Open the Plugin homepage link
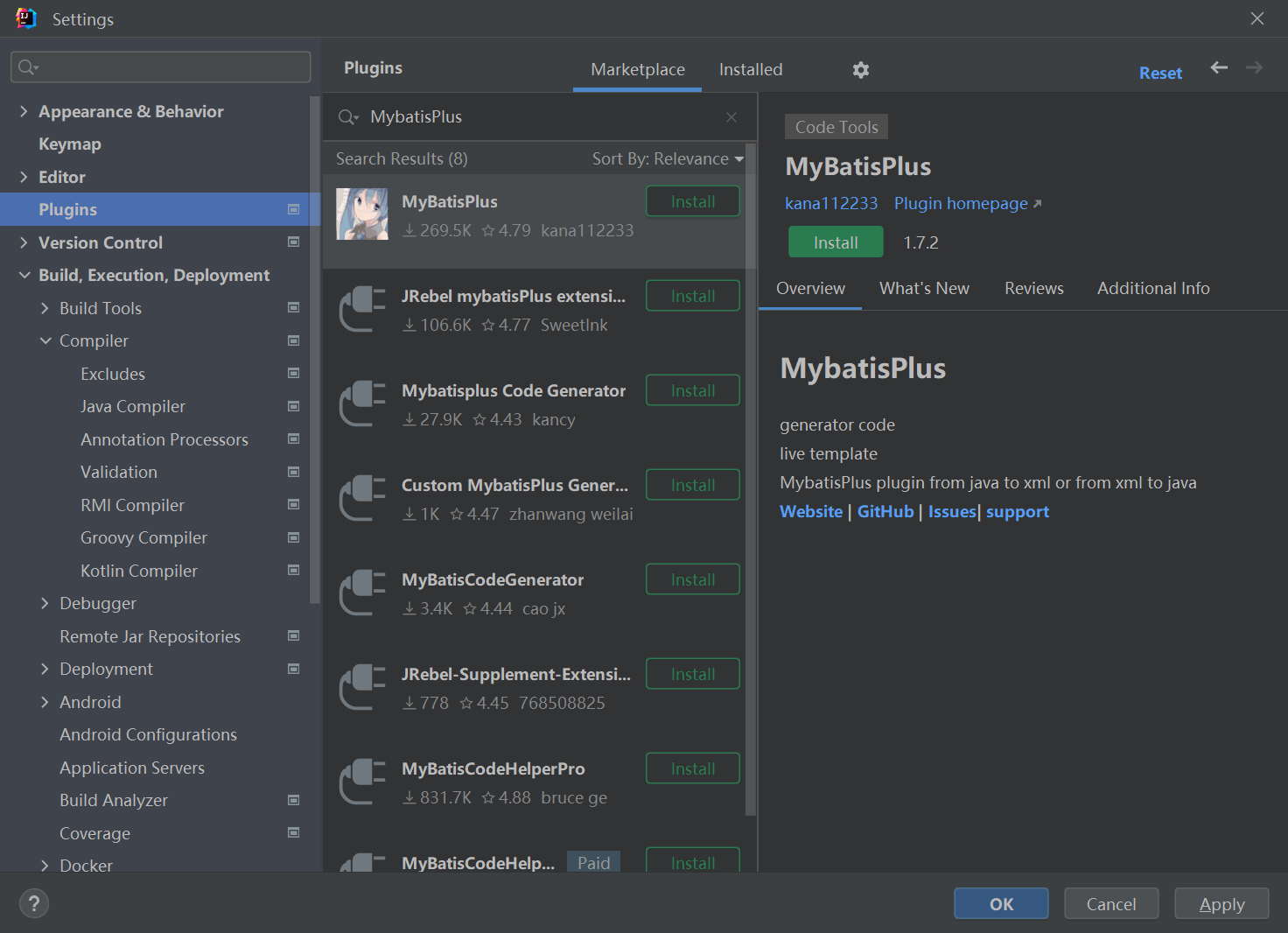 pyautogui.click(x=967, y=203)
